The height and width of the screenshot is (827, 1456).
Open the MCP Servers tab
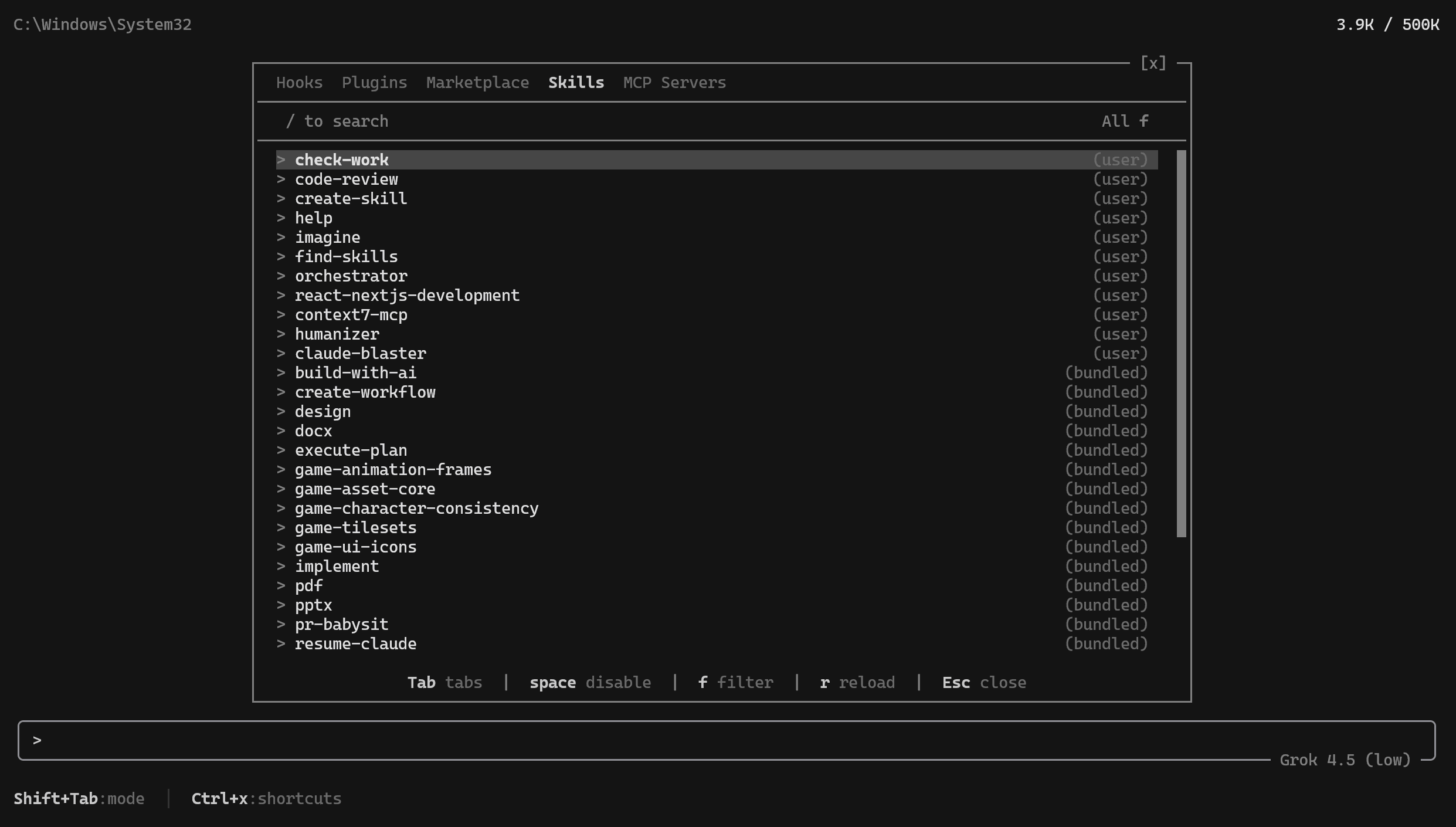[674, 83]
